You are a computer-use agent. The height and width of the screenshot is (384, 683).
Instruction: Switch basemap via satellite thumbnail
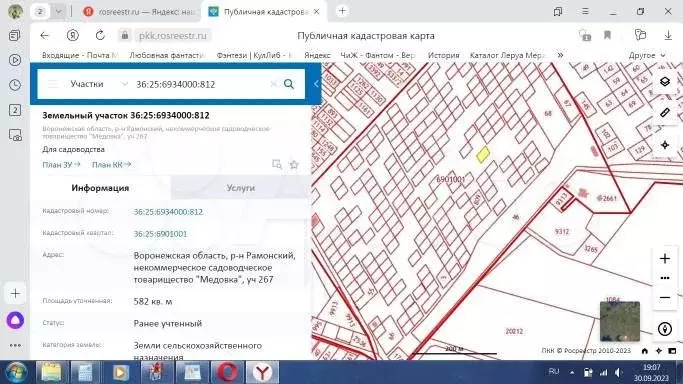point(619,321)
